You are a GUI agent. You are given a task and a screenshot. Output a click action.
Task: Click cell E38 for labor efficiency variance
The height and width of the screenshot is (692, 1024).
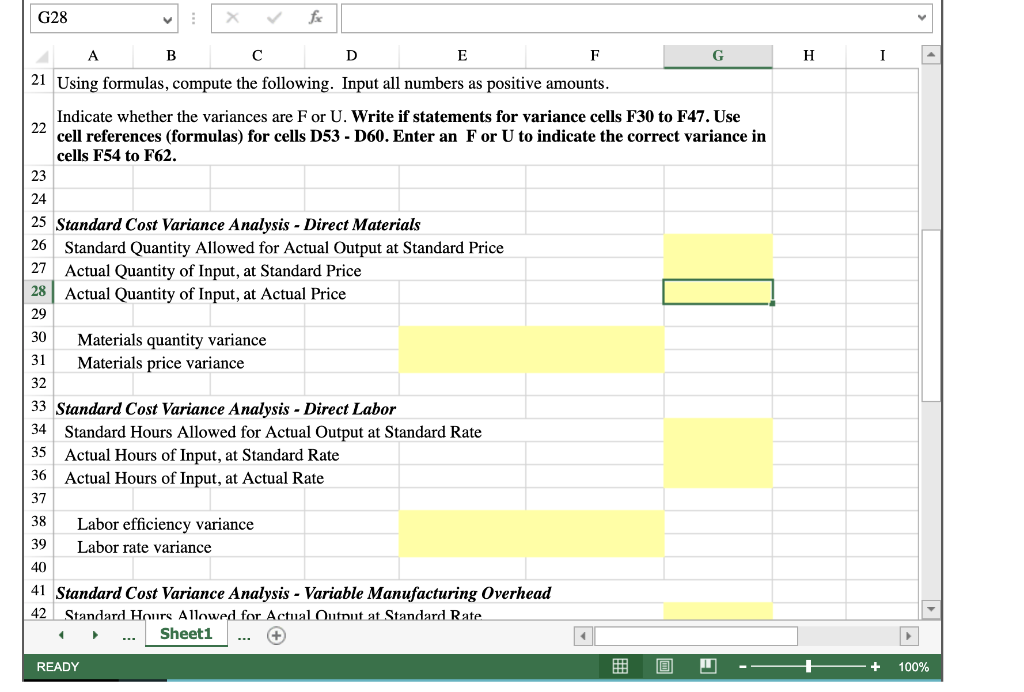(462, 522)
